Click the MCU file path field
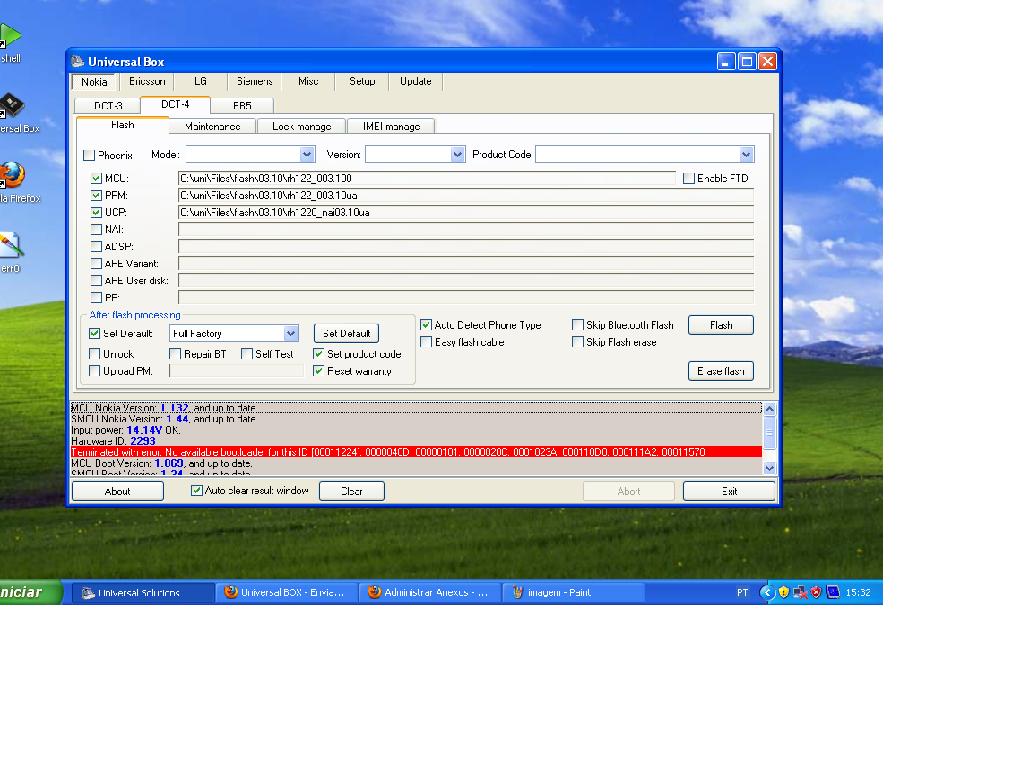Viewport: 1024px width, 768px height. 427,178
